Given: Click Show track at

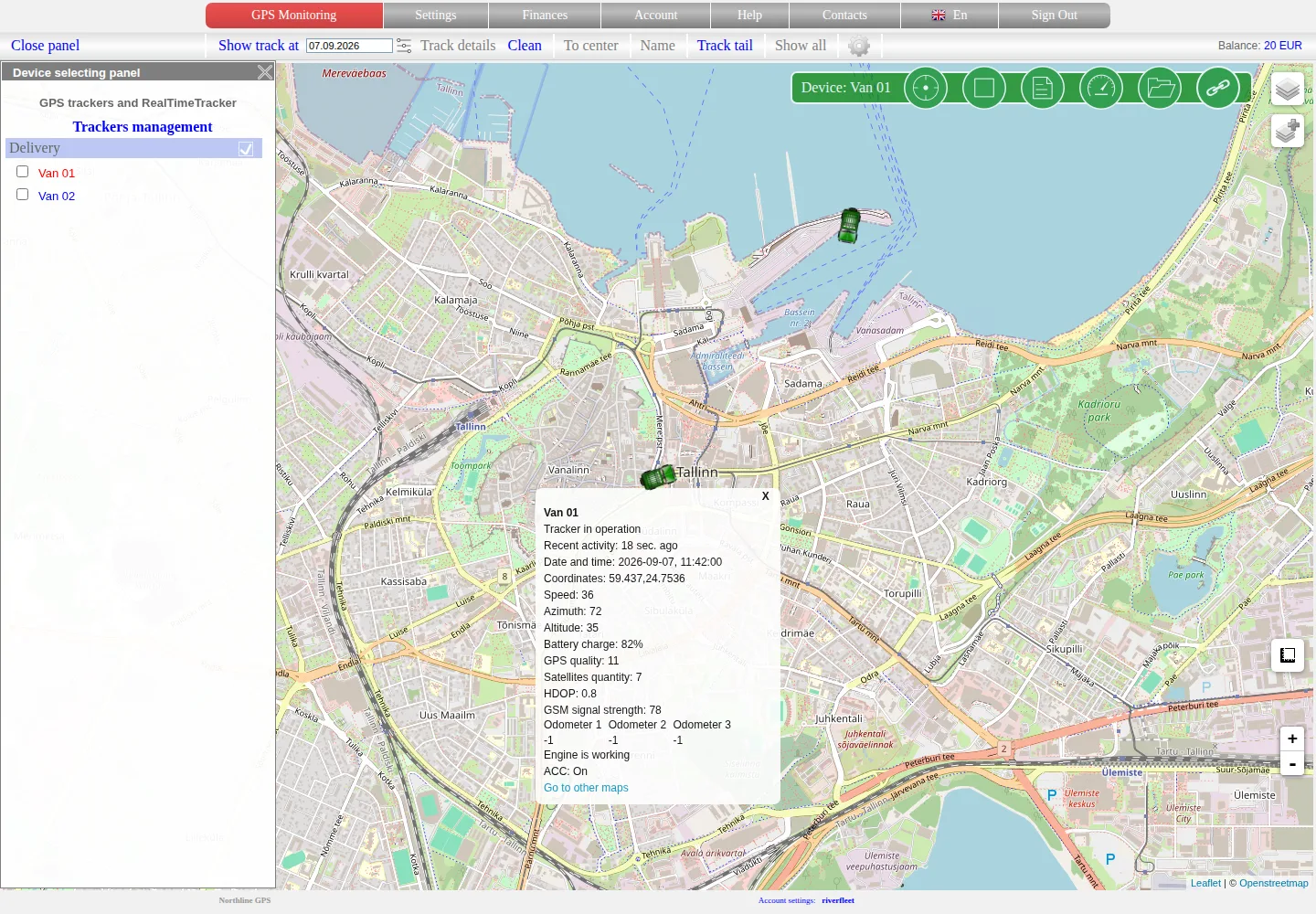Looking at the screenshot, I should 259,46.
